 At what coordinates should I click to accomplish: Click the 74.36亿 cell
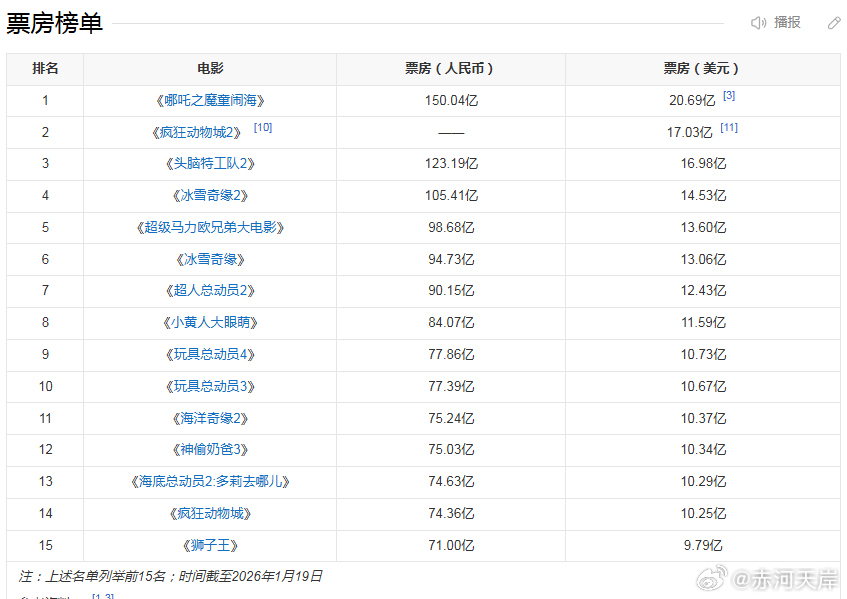pyautogui.click(x=451, y=513)
